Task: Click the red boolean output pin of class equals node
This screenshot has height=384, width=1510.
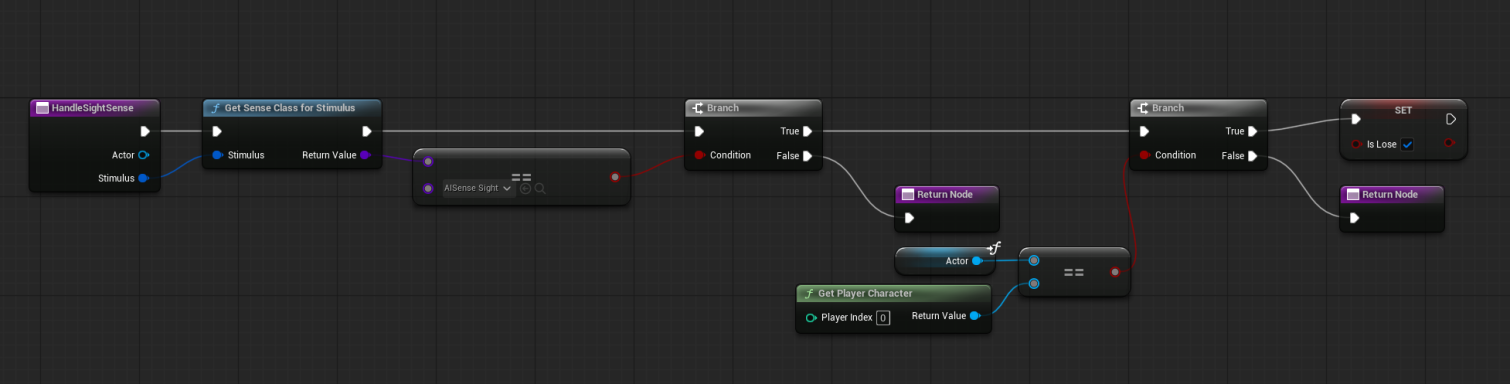Action: [x=615, y=177]
